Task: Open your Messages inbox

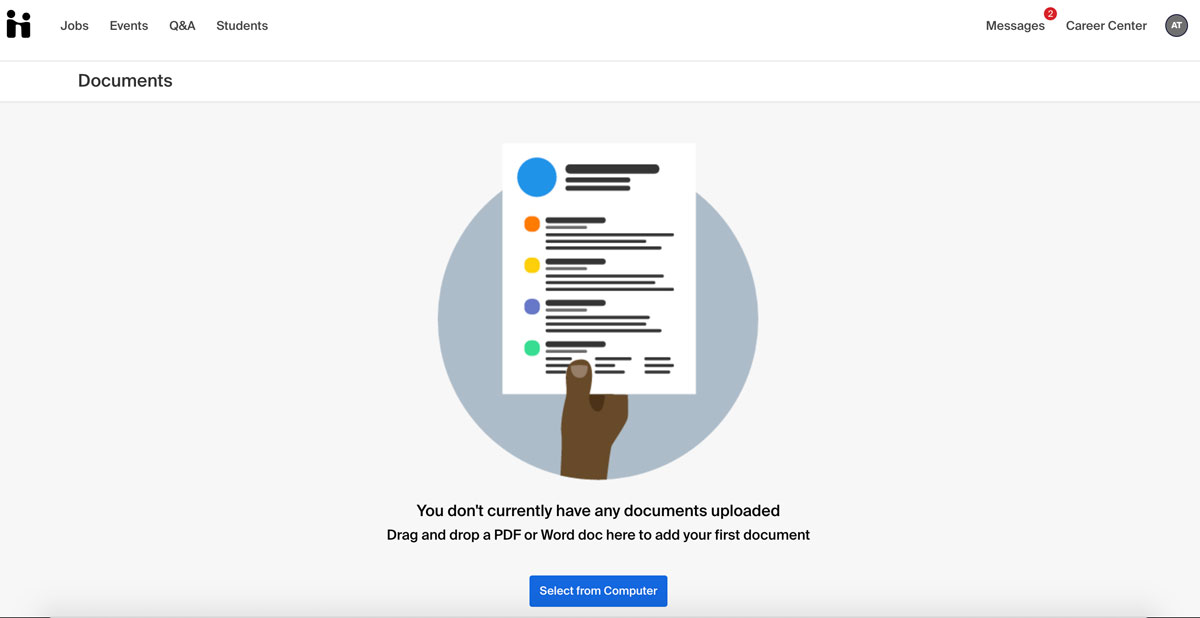Action: coord(1015,25)
